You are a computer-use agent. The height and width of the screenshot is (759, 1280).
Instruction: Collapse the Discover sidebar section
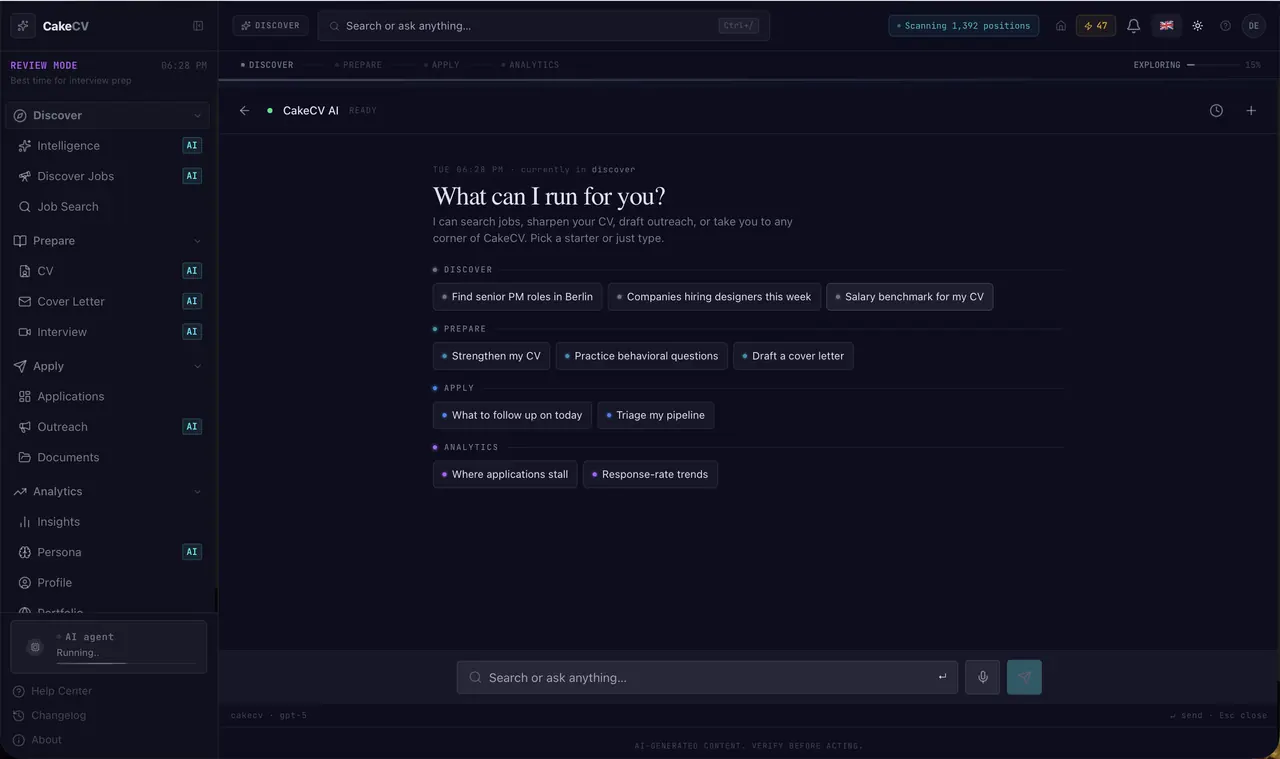(x=197, y=116)
